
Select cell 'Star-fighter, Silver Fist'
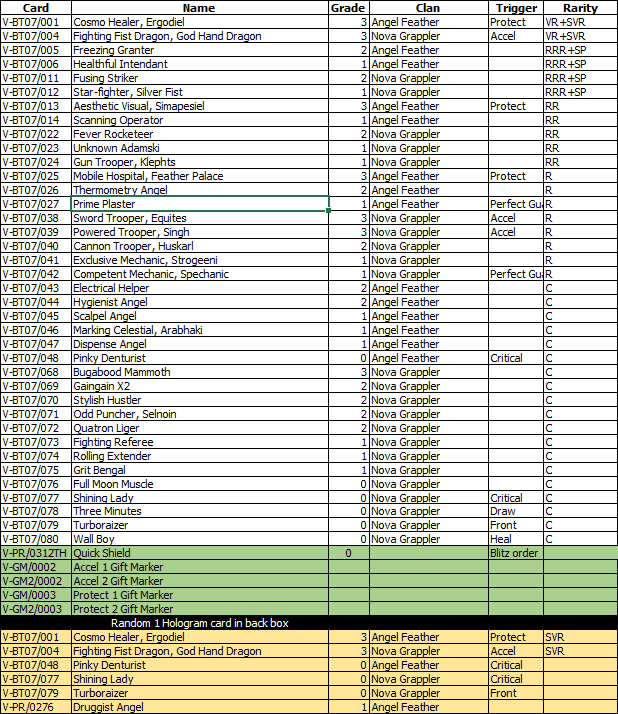200,92
